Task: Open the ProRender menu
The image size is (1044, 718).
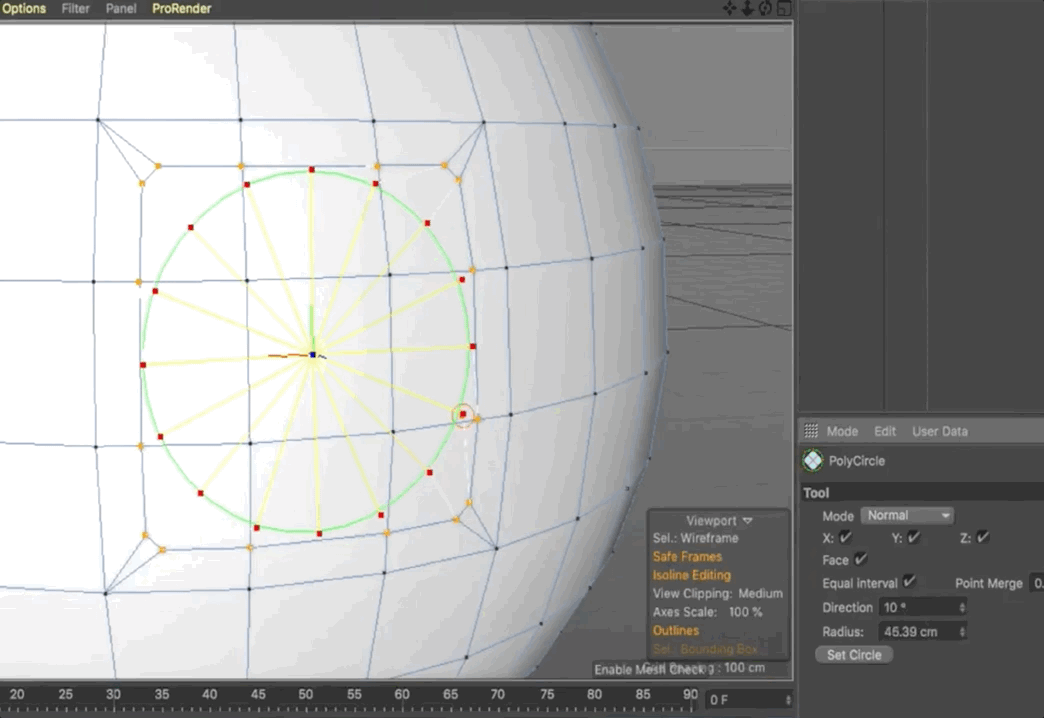Action: click(181, 9)
